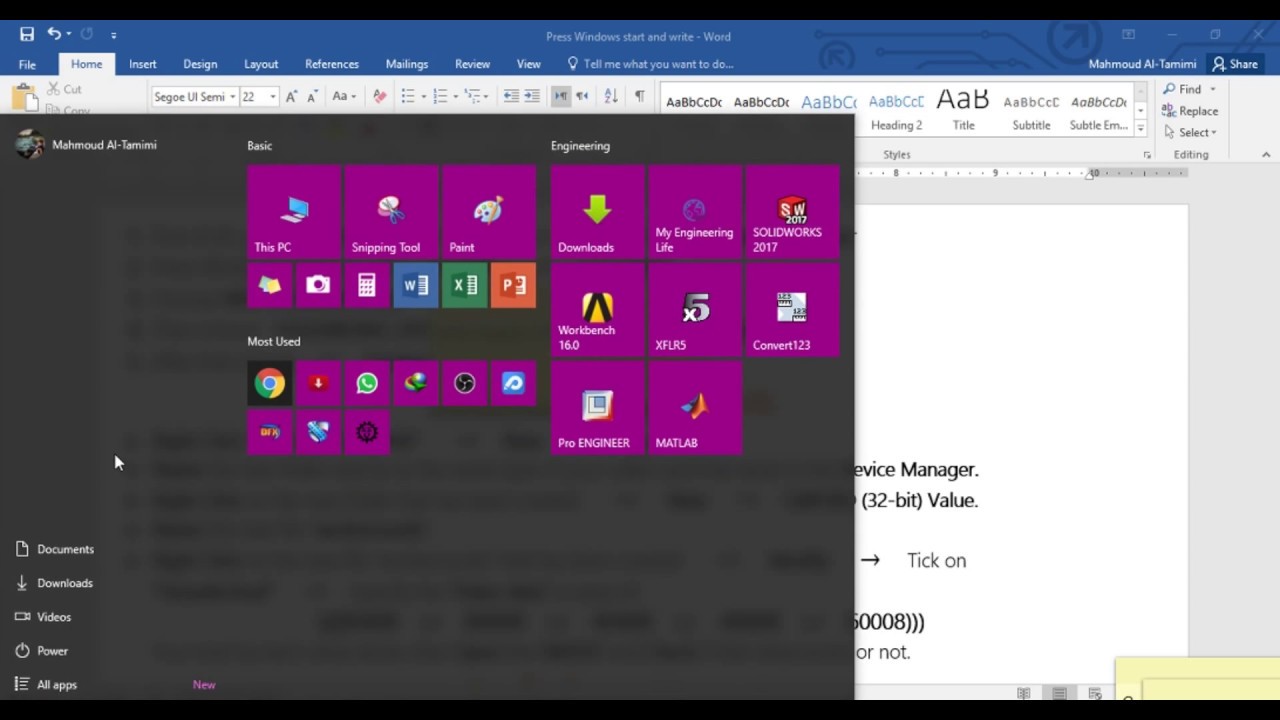Launch the WhatsApp tile
Screen dimensions: 1280x720
pyautogui.click(x=367, y=383)
